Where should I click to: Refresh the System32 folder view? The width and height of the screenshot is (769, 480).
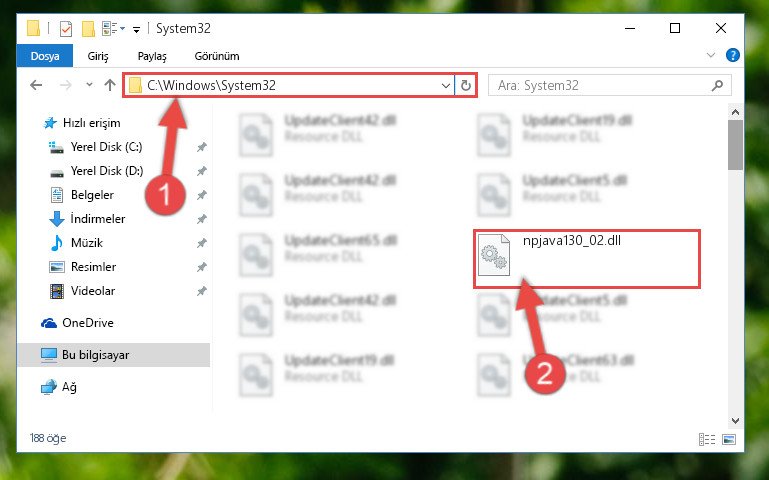pyautogui.click(x=465, y=86)
